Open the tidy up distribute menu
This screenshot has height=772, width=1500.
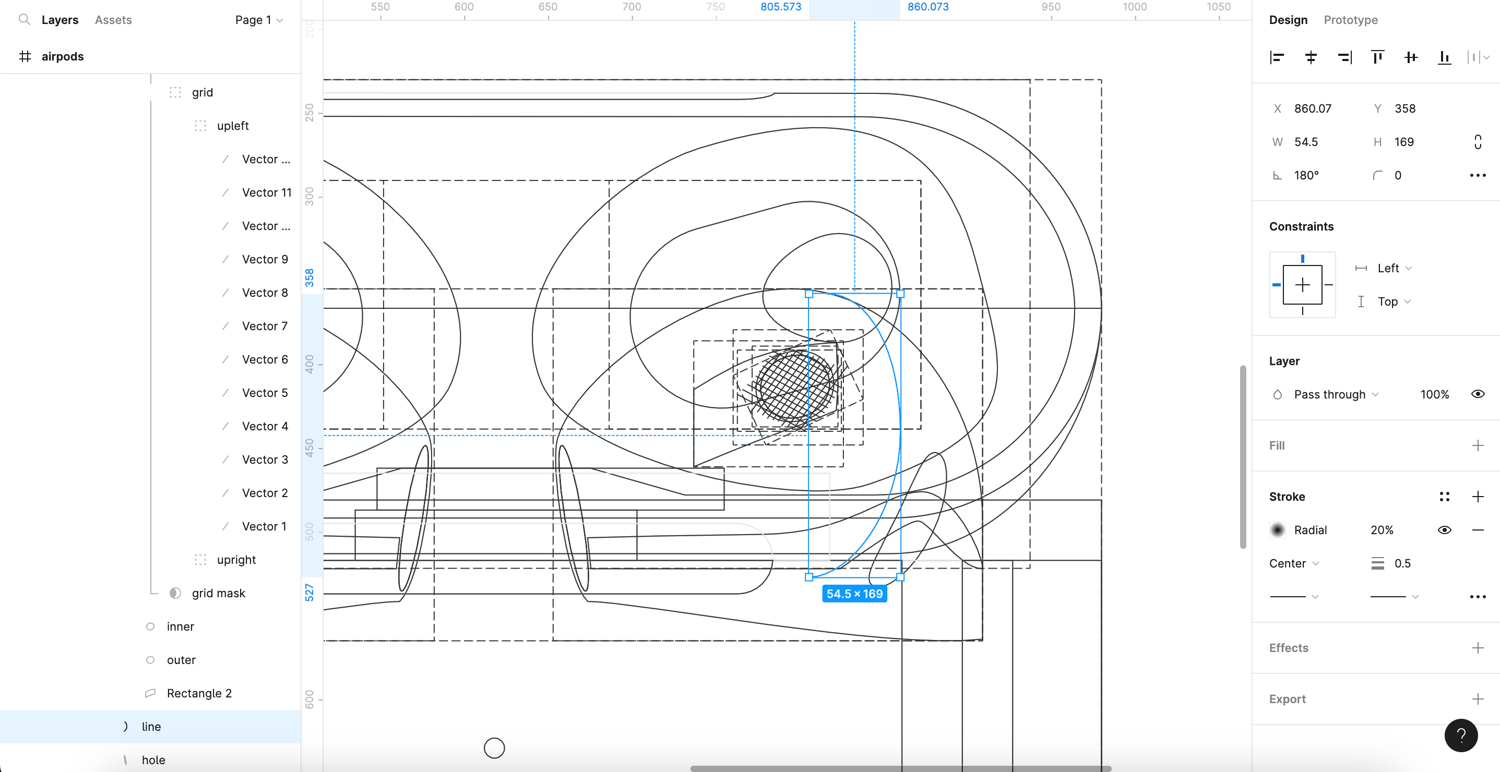[x=1478, y=58]
